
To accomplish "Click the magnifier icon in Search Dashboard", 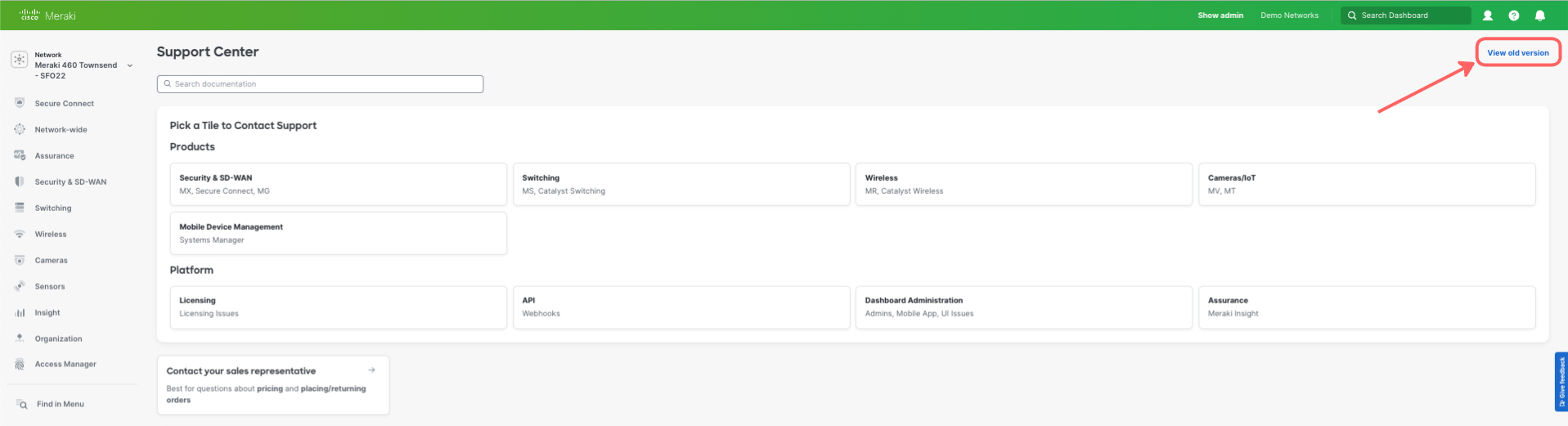I will (x=1352, y=16).
